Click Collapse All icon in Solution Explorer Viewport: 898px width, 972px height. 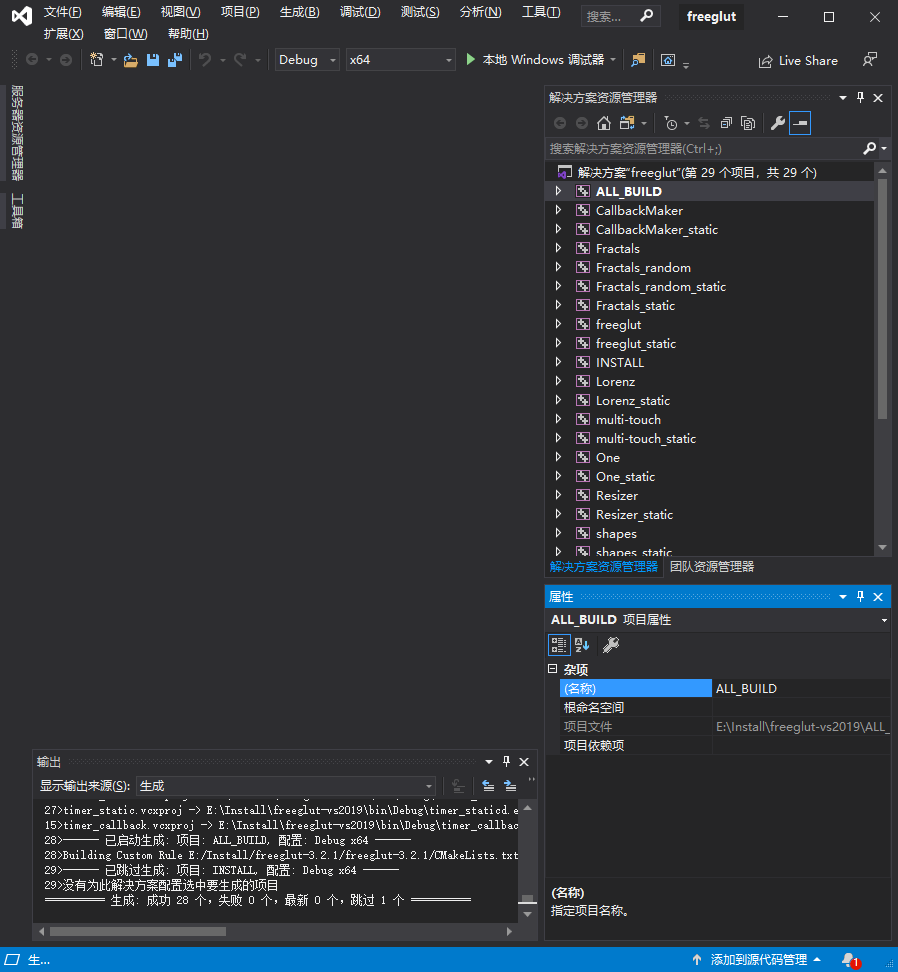(726, 123)
